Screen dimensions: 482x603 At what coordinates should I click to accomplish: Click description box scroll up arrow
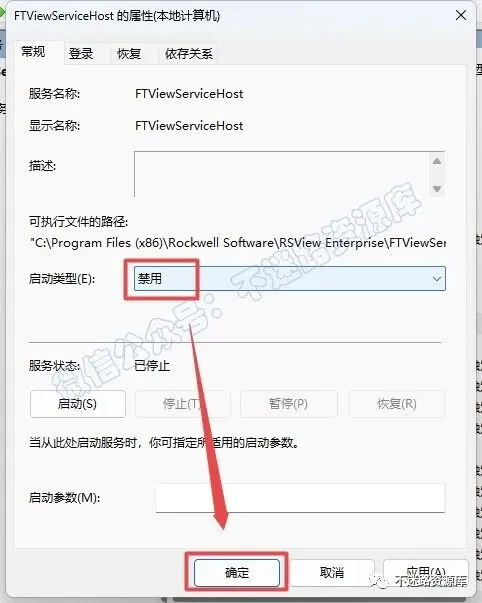pyautogui.click(x=437, y=161)
